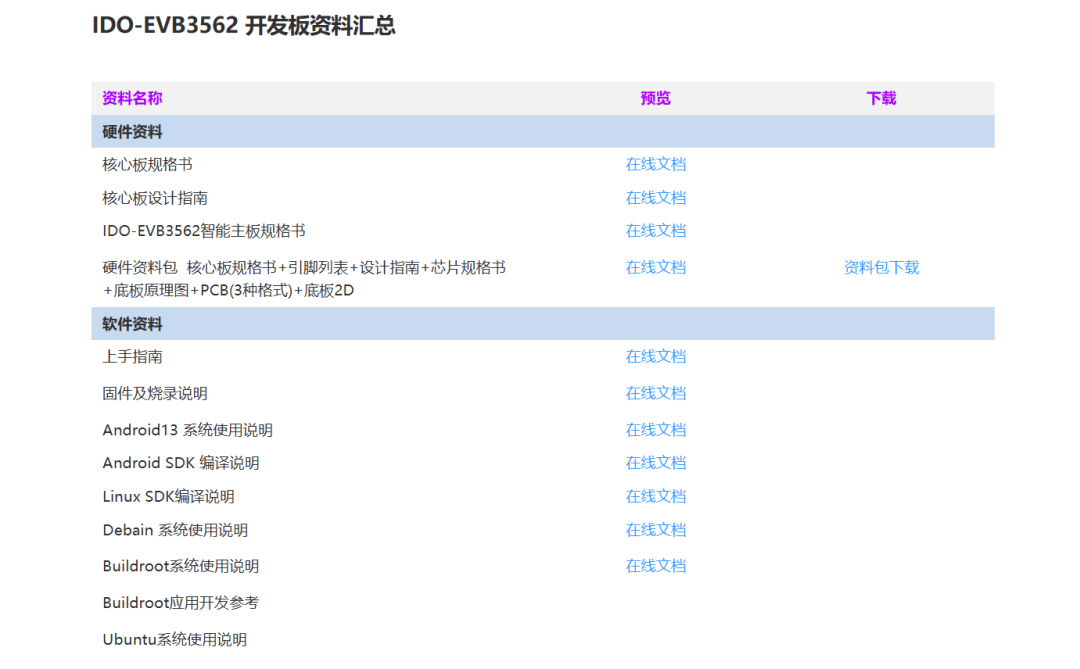Click the 下载 column header
Image resolution: width=1080 pixels, height=669 pixels.
pos(880,98)
